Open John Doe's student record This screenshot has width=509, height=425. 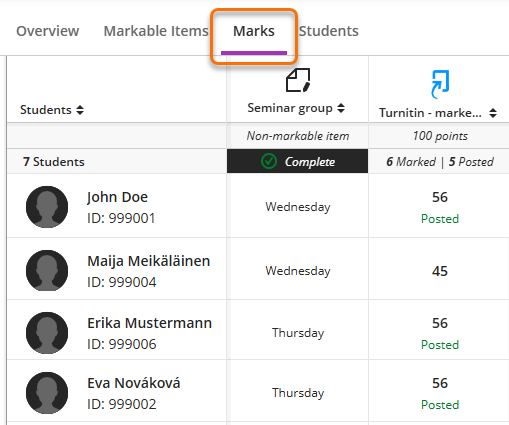117,197
